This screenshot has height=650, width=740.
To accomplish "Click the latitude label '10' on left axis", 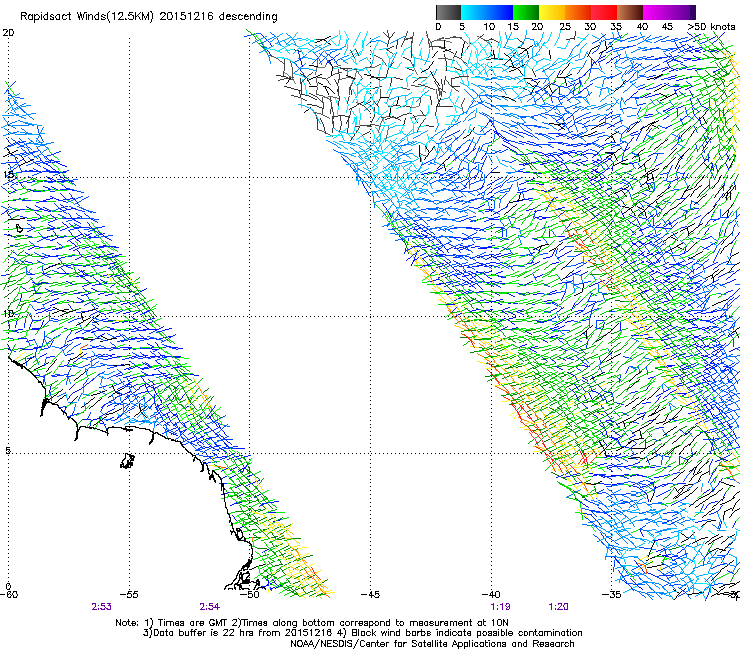I will (x=8, y=313).
